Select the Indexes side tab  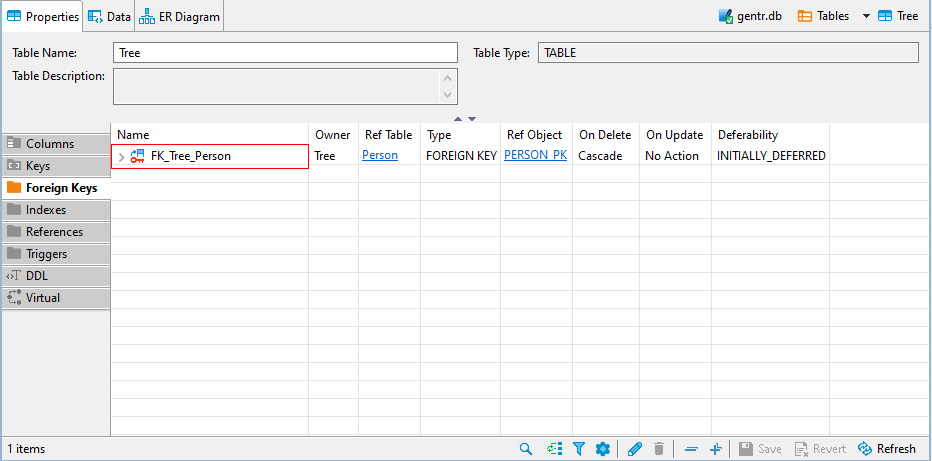(56, 210)
